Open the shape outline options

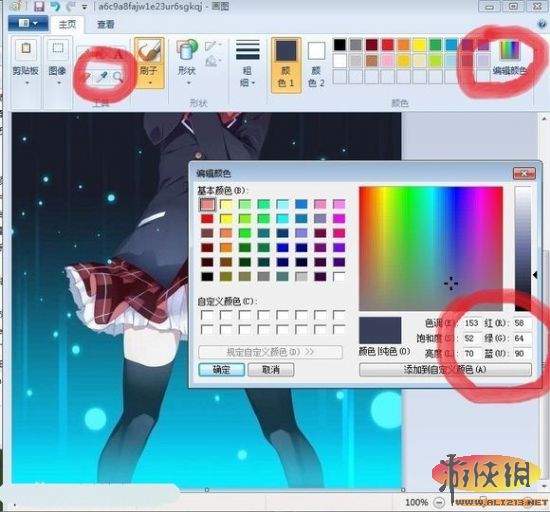pyautogui.click(x=212, y=46)
